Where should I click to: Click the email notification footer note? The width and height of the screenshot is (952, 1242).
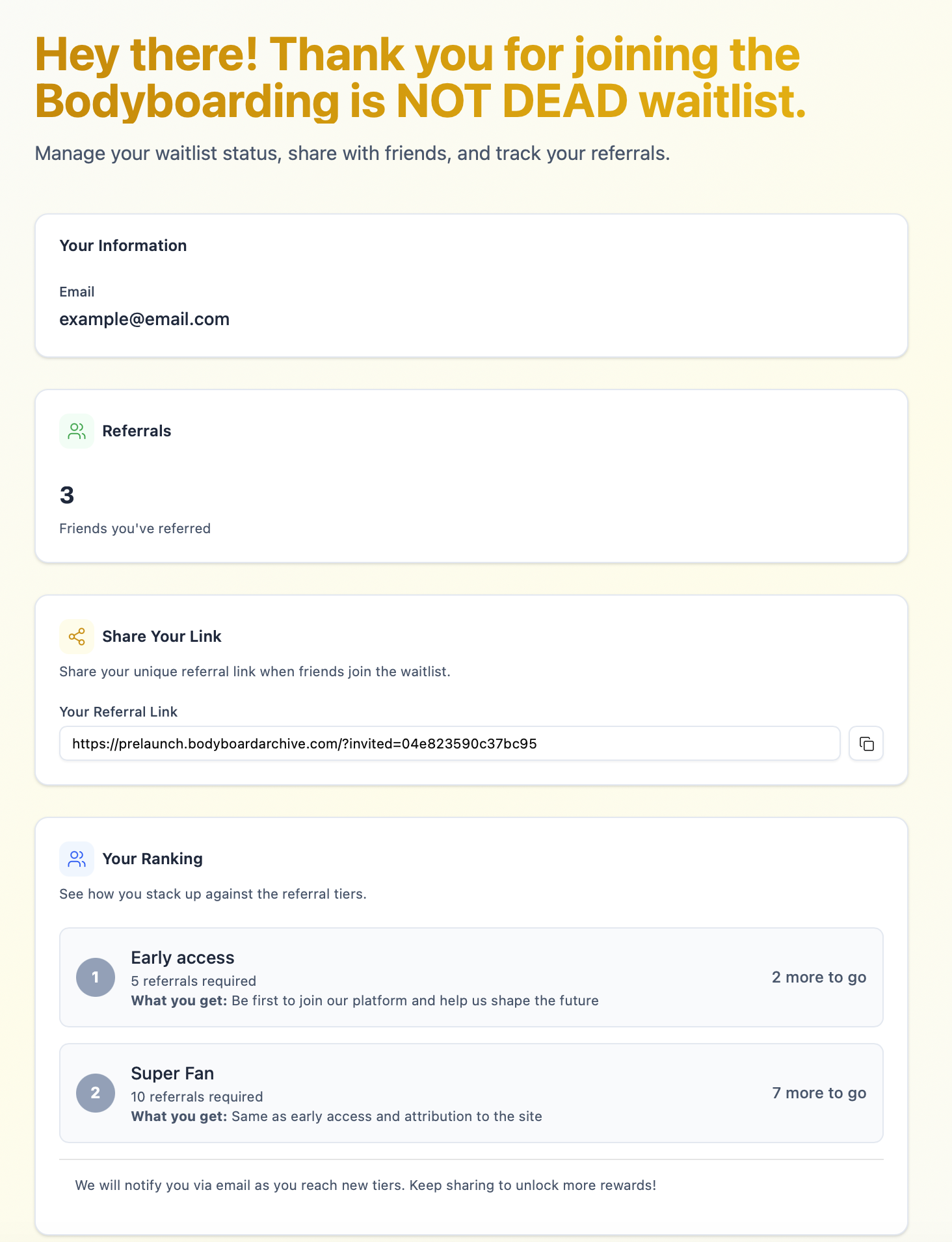pos(365,1185)
